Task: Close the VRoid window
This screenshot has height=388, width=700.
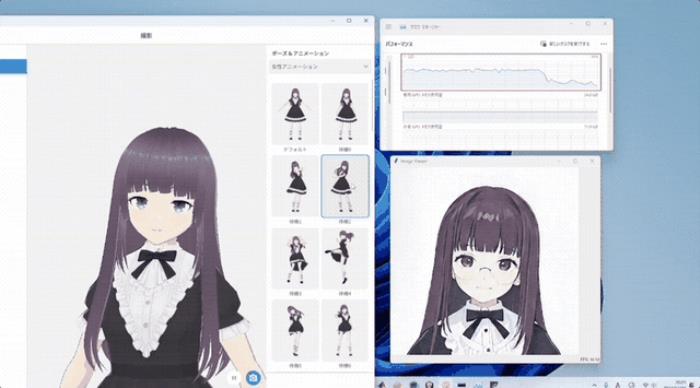Action: 366,21
